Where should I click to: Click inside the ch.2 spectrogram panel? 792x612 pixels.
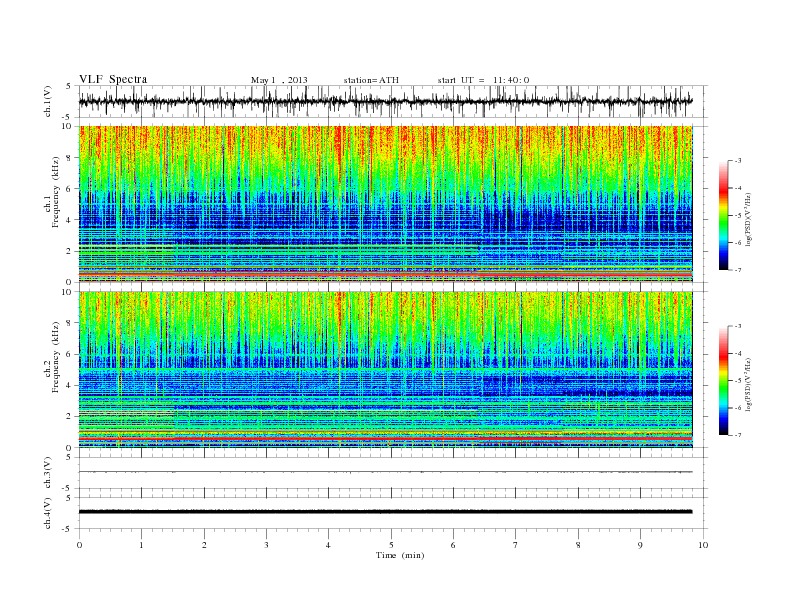(x=386, y=370)
